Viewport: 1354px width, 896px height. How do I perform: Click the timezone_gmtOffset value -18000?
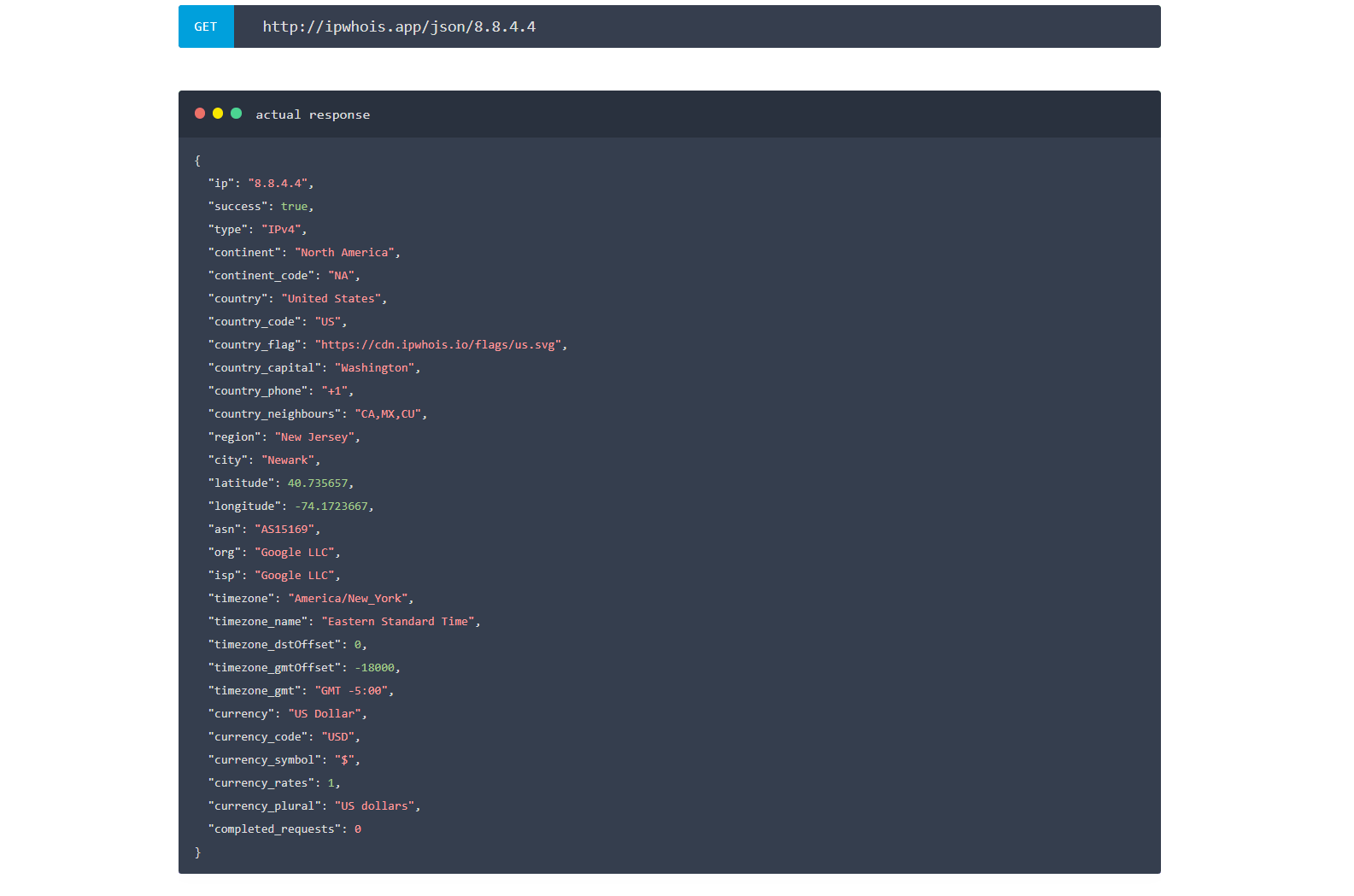374,668
